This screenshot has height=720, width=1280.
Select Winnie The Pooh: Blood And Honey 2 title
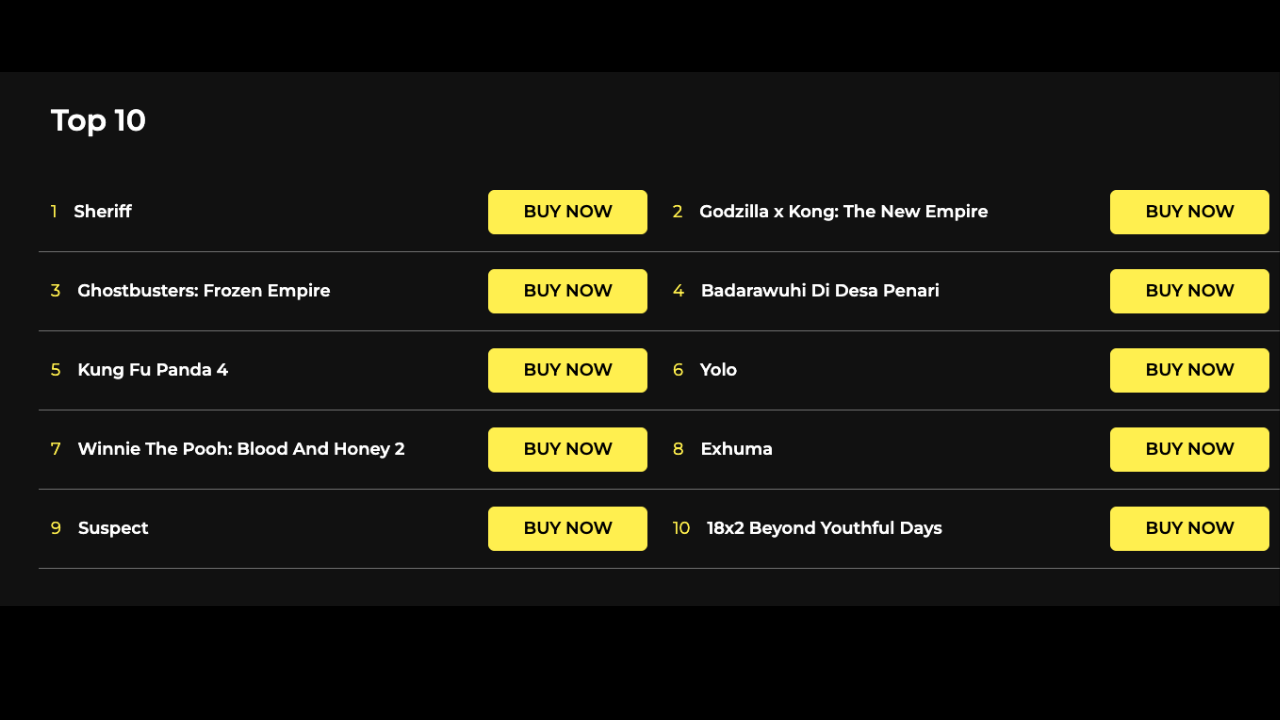[241, 448]
